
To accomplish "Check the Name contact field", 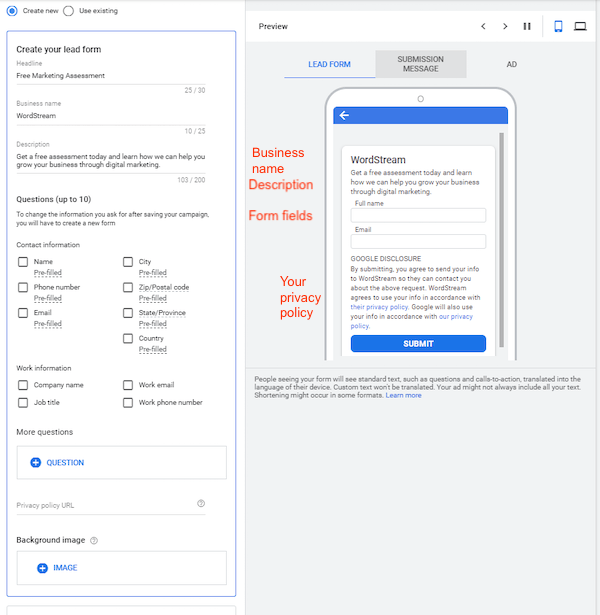I will 23,262.
